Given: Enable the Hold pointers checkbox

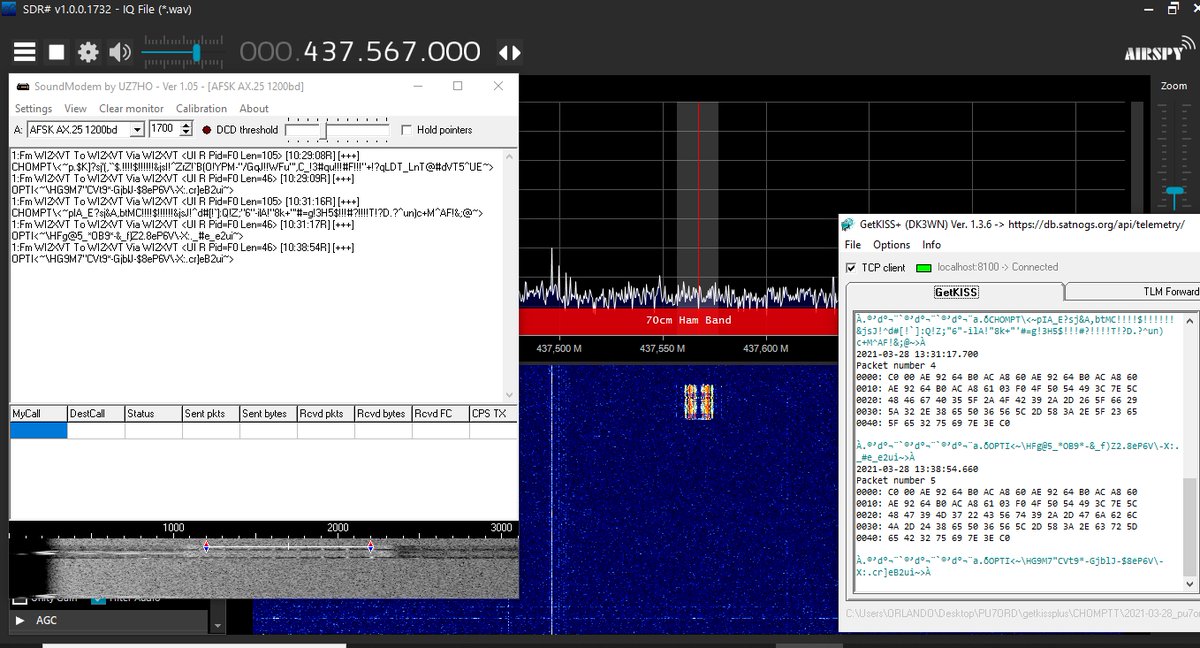Looking at the screenshot, I should [x=406, y=130].
